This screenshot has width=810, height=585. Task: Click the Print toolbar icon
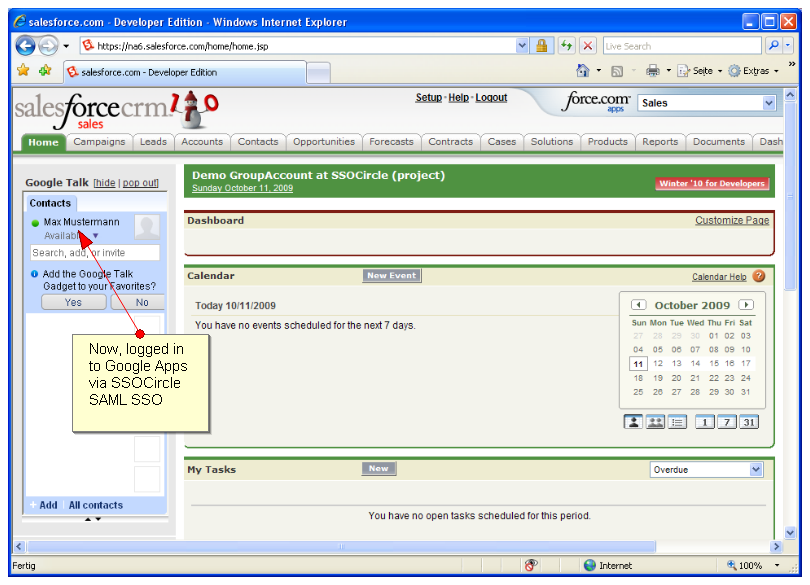pyautogui.click(x=653, y=71)
